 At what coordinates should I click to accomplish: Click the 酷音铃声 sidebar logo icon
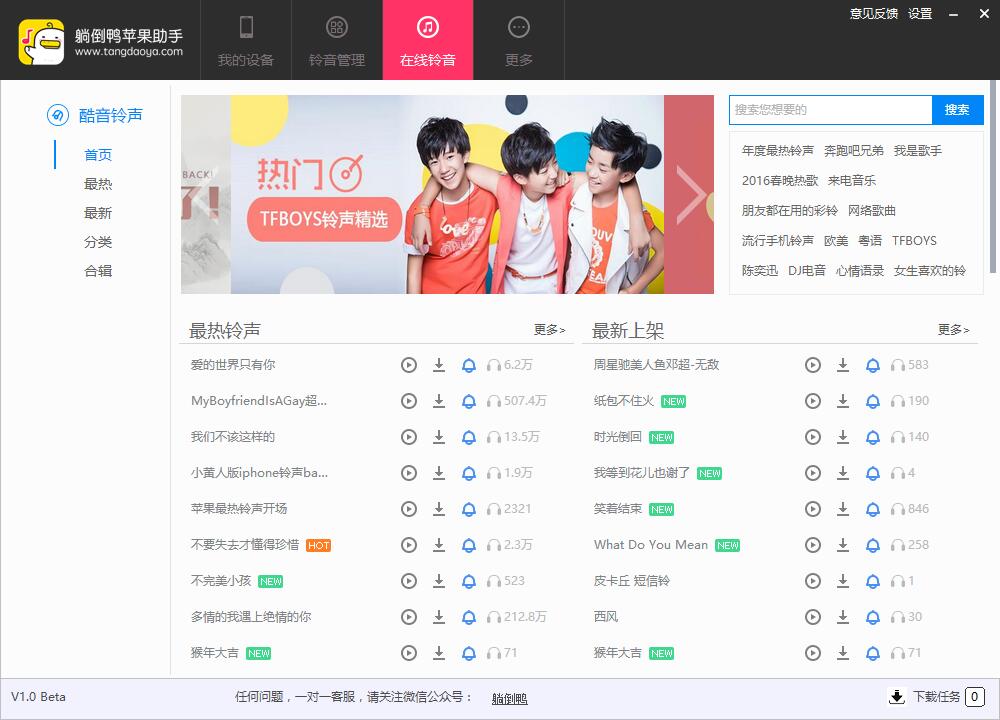tap(57, 115)
